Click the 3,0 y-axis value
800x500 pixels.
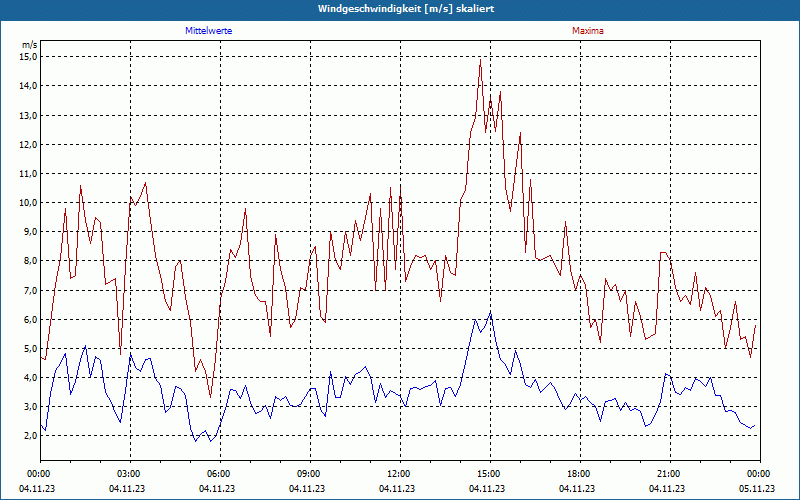[x=31, y=407]
